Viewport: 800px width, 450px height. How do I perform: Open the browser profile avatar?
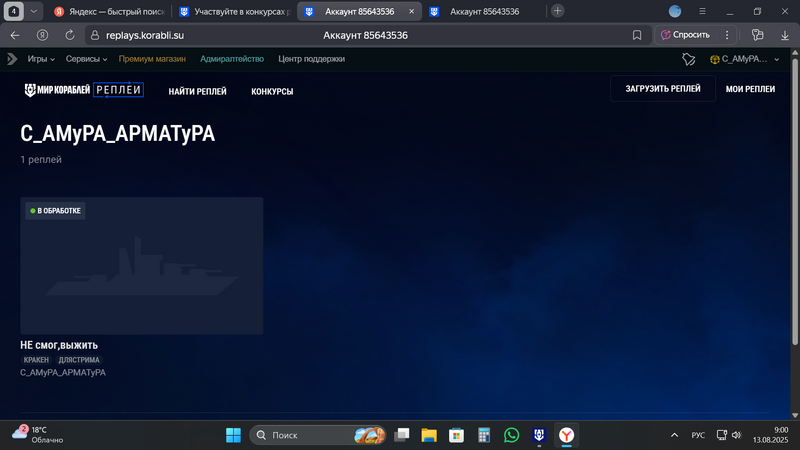coord(675,11)
